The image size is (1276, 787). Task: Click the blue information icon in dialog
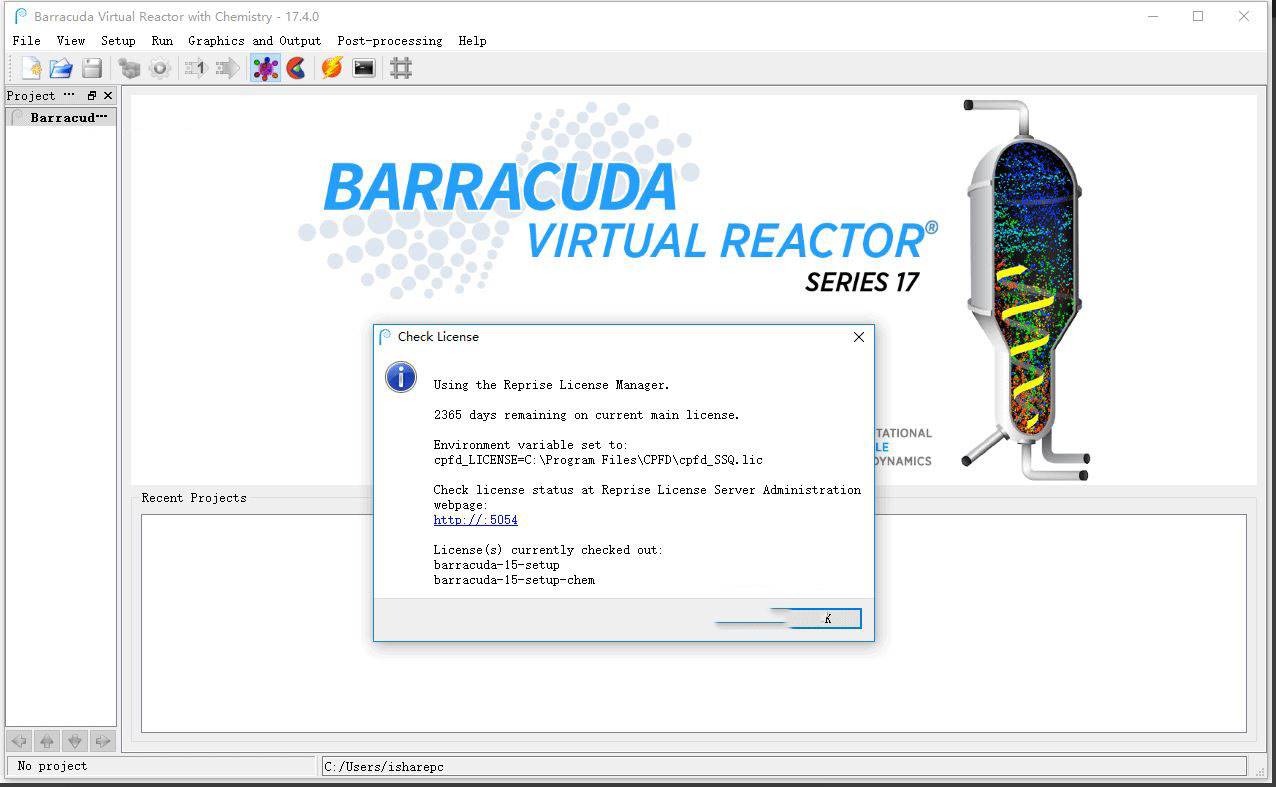click(401, 377)
